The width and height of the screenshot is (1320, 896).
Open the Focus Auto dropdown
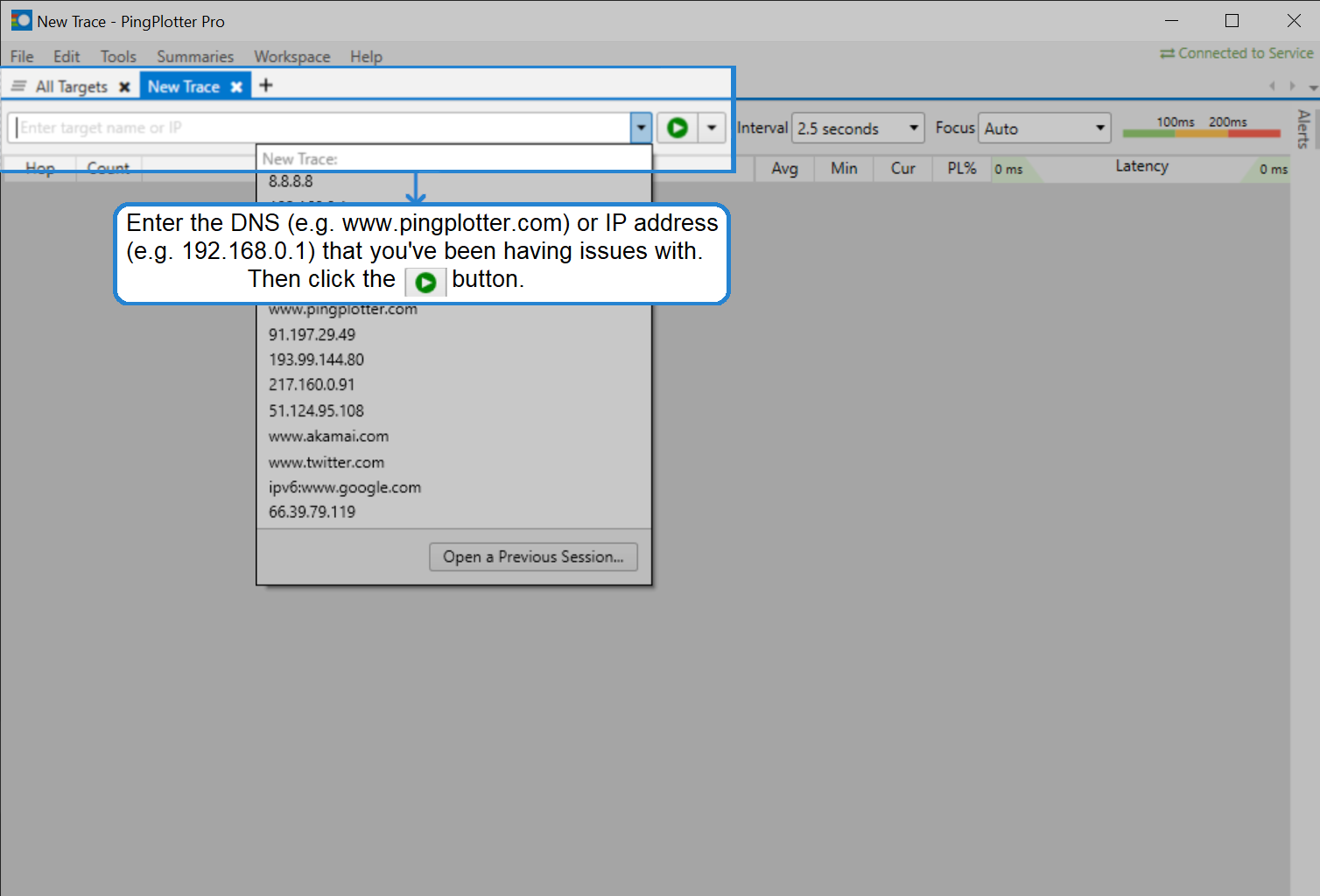coord(1043,129)
